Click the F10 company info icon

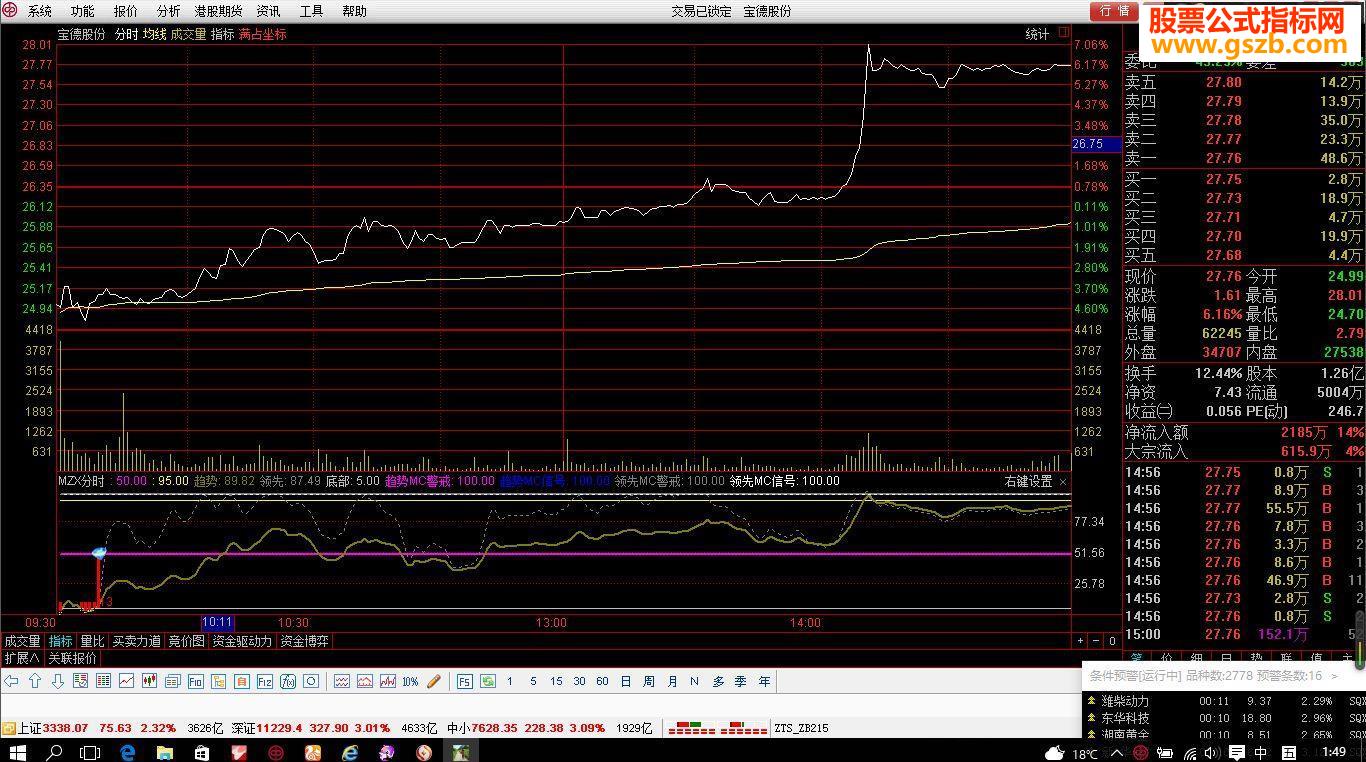[x=196, y=681]
